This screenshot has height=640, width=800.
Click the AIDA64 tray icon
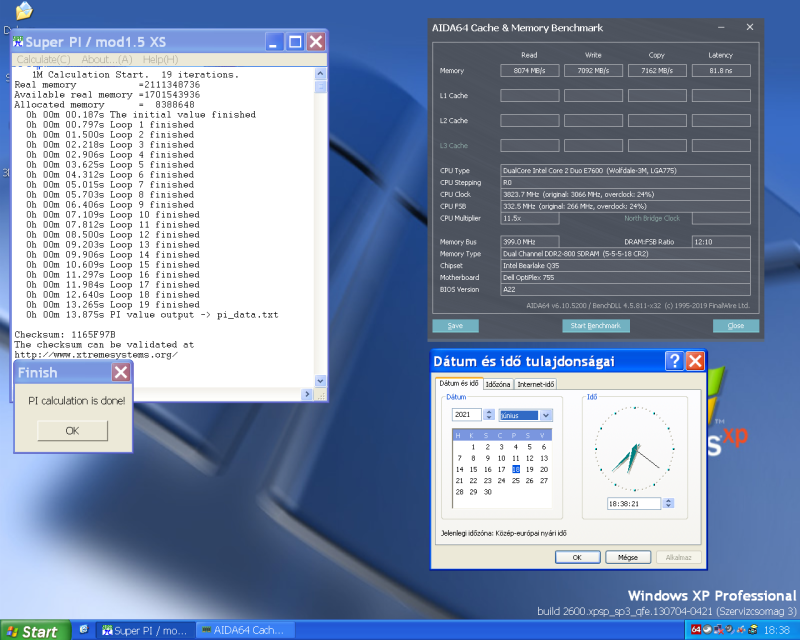point(696,629)
